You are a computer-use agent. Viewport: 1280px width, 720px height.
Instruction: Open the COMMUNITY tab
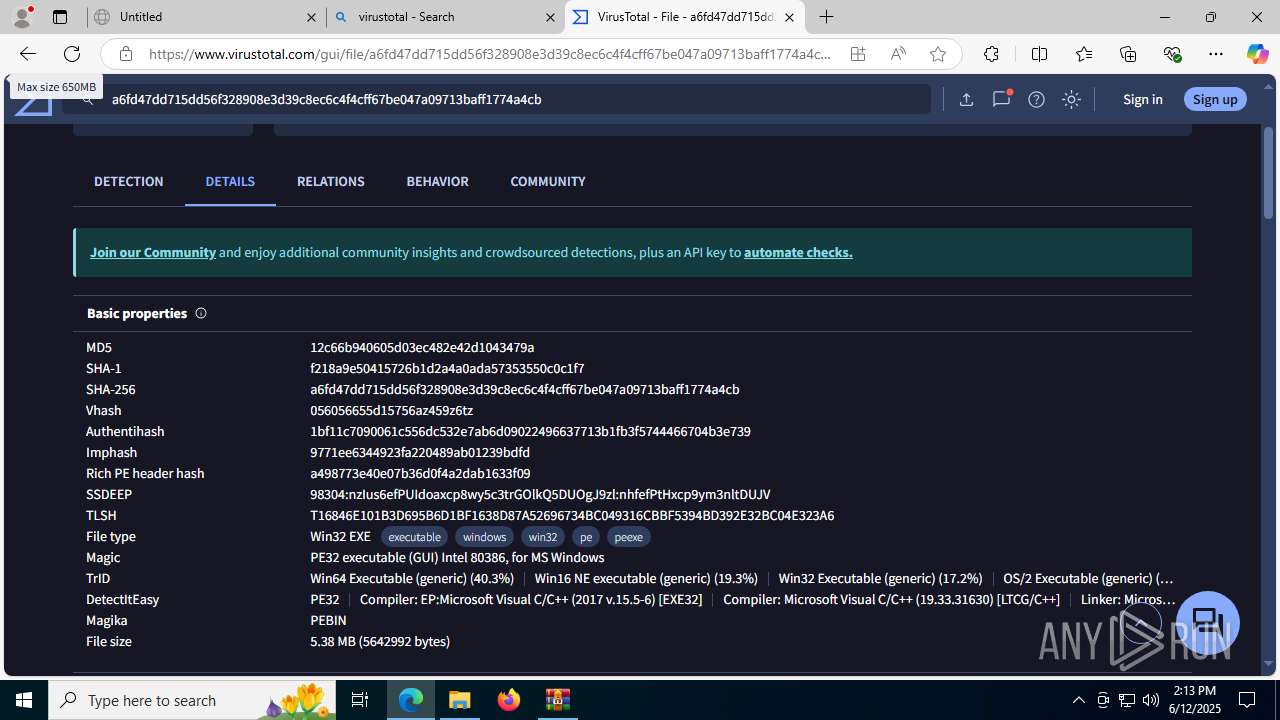point(548,181)
